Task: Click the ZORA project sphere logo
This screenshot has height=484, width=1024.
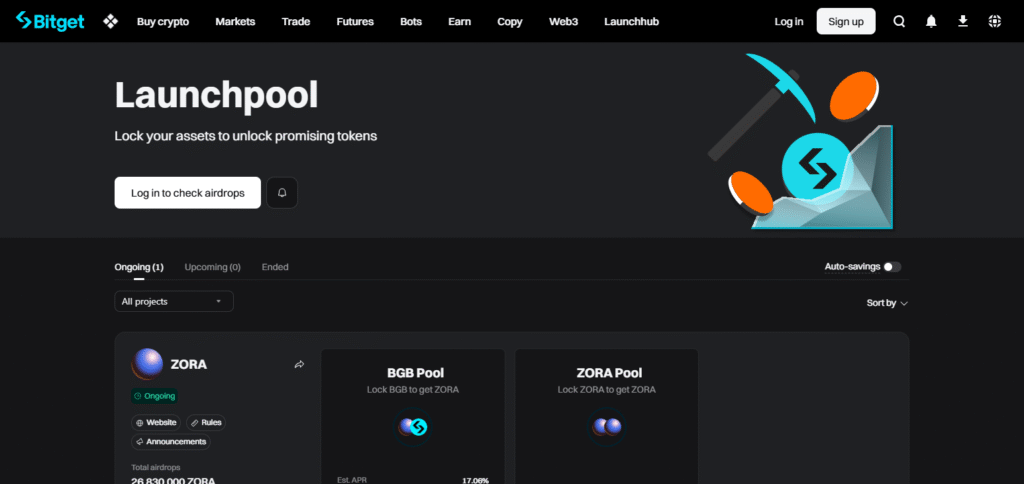Action: point(148,364)
